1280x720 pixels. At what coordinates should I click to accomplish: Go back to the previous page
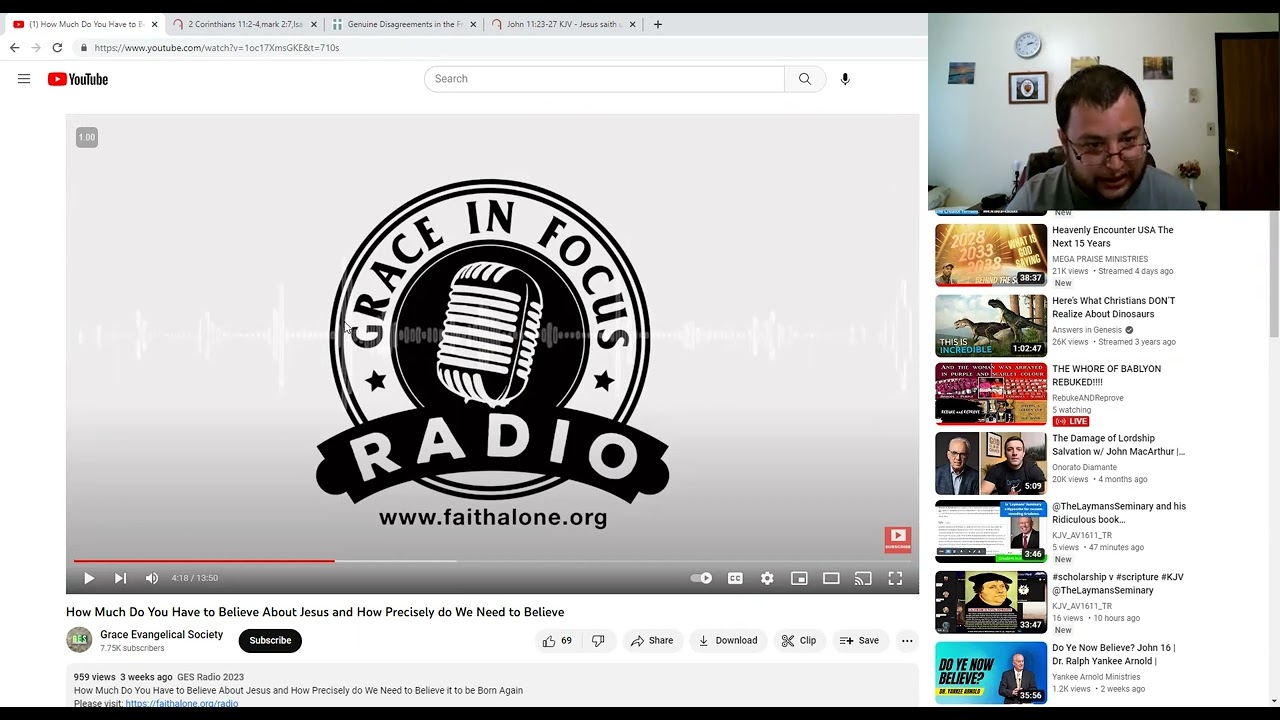tap(14, 47)
